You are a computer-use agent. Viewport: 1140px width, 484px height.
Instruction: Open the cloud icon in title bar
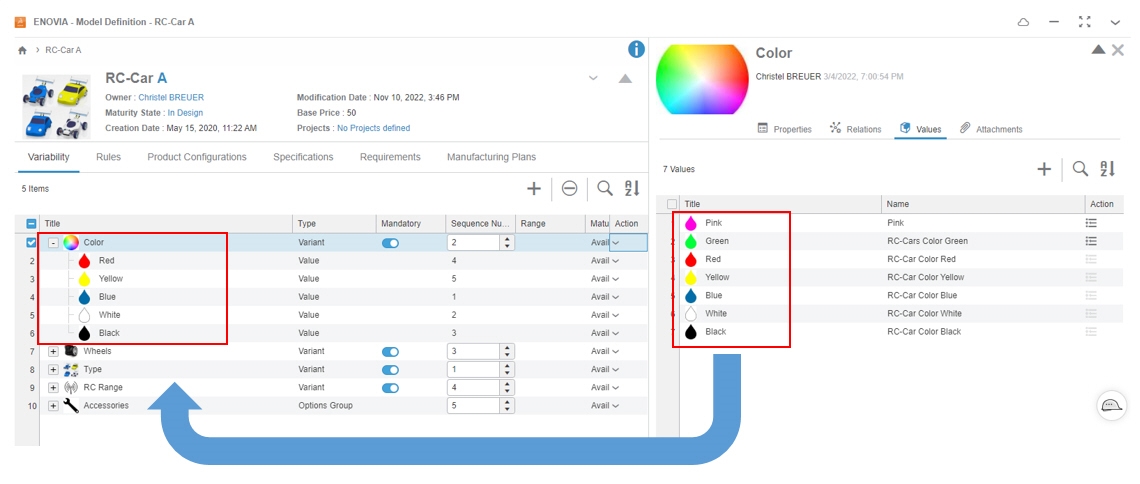click(1023, 23)
